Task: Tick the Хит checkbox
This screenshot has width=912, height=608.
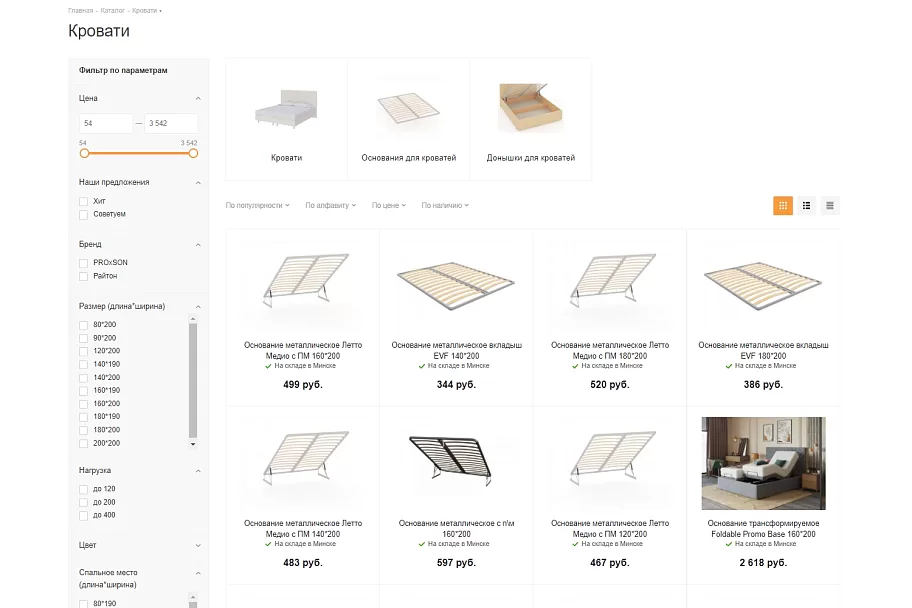Action: [x=83, y=201]
